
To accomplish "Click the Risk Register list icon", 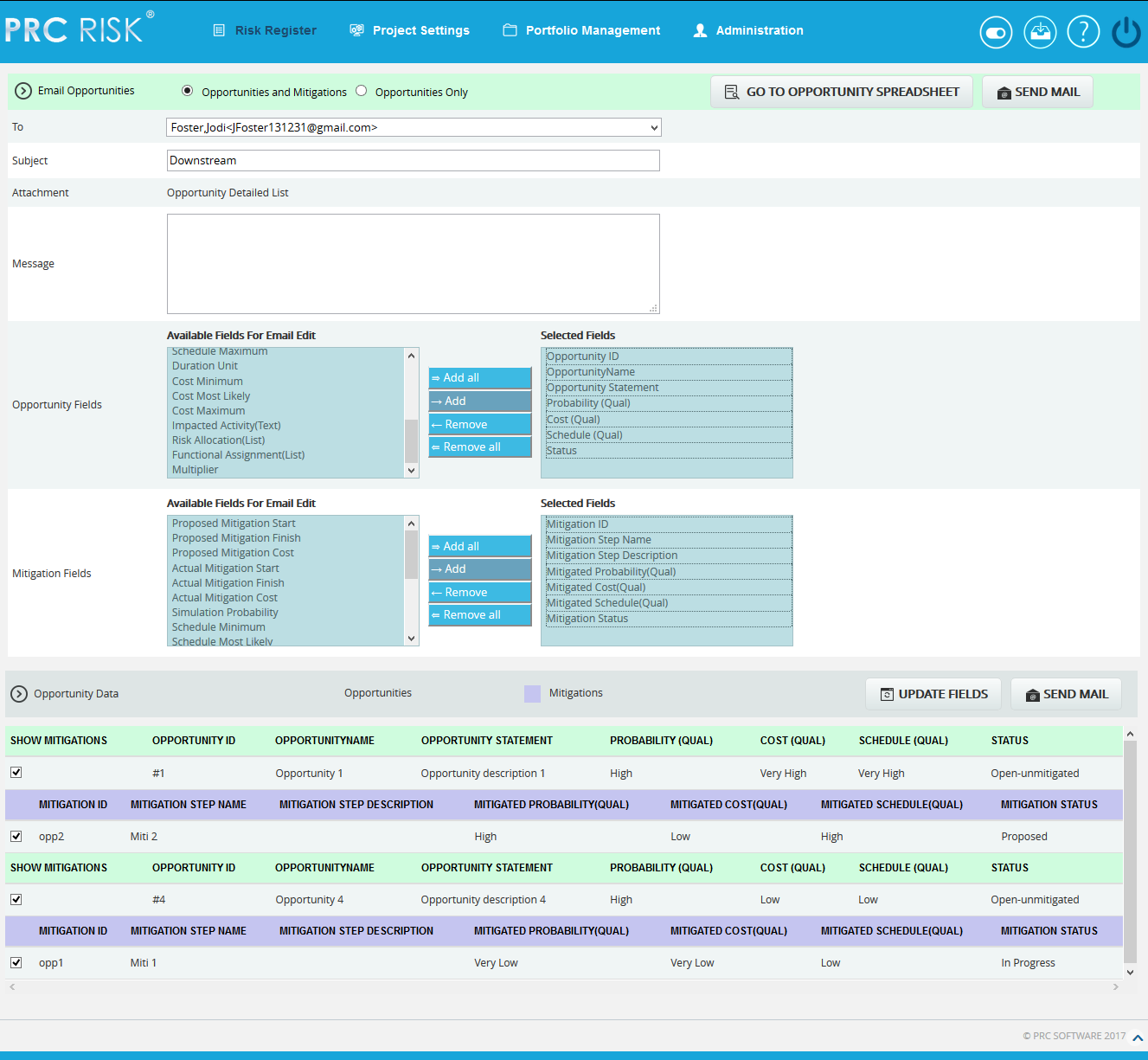I will click(219, 30).
